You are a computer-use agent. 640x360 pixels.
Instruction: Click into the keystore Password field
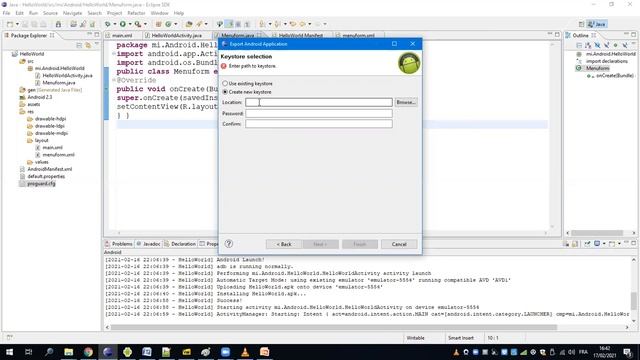pyautogui.click(x=319, y=113)
